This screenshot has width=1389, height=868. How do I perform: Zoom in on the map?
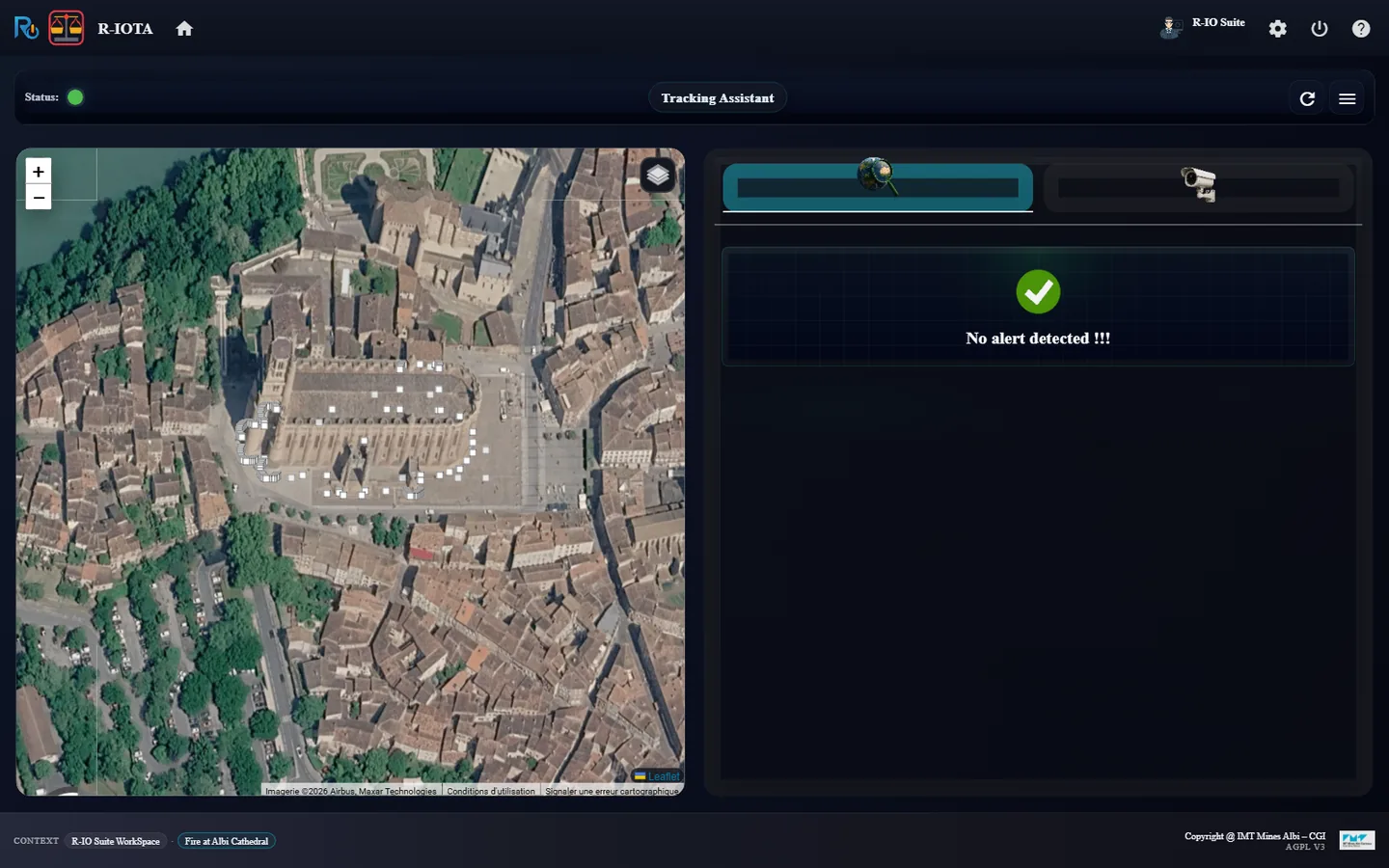(x=39, y=172)
